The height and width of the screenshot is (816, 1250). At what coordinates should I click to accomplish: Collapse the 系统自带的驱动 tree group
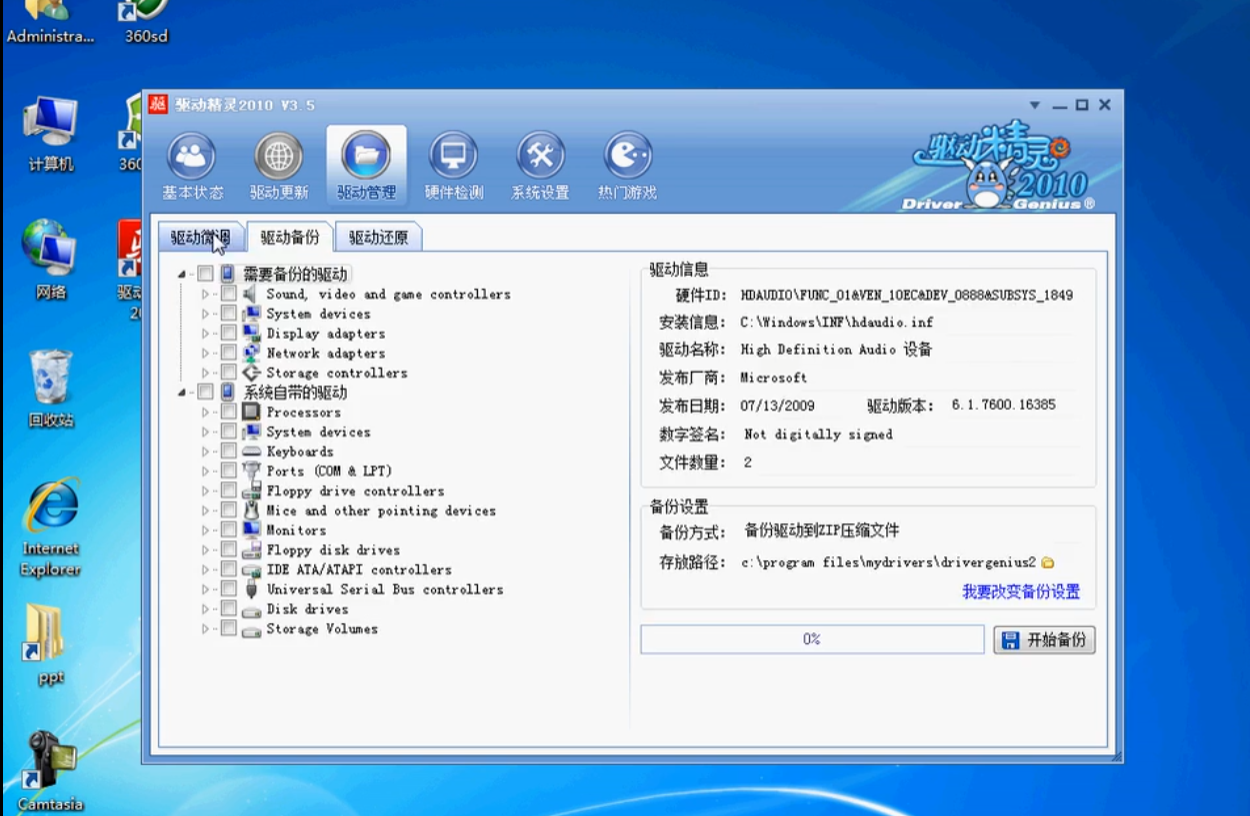pyautogui.click(x=182, y=393)
